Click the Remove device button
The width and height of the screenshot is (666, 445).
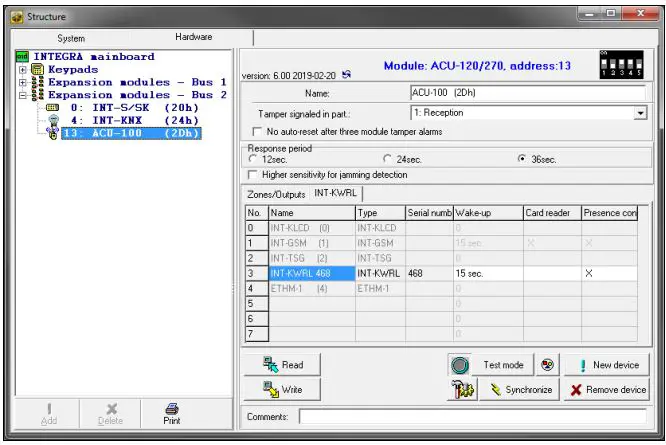(607, 389)
